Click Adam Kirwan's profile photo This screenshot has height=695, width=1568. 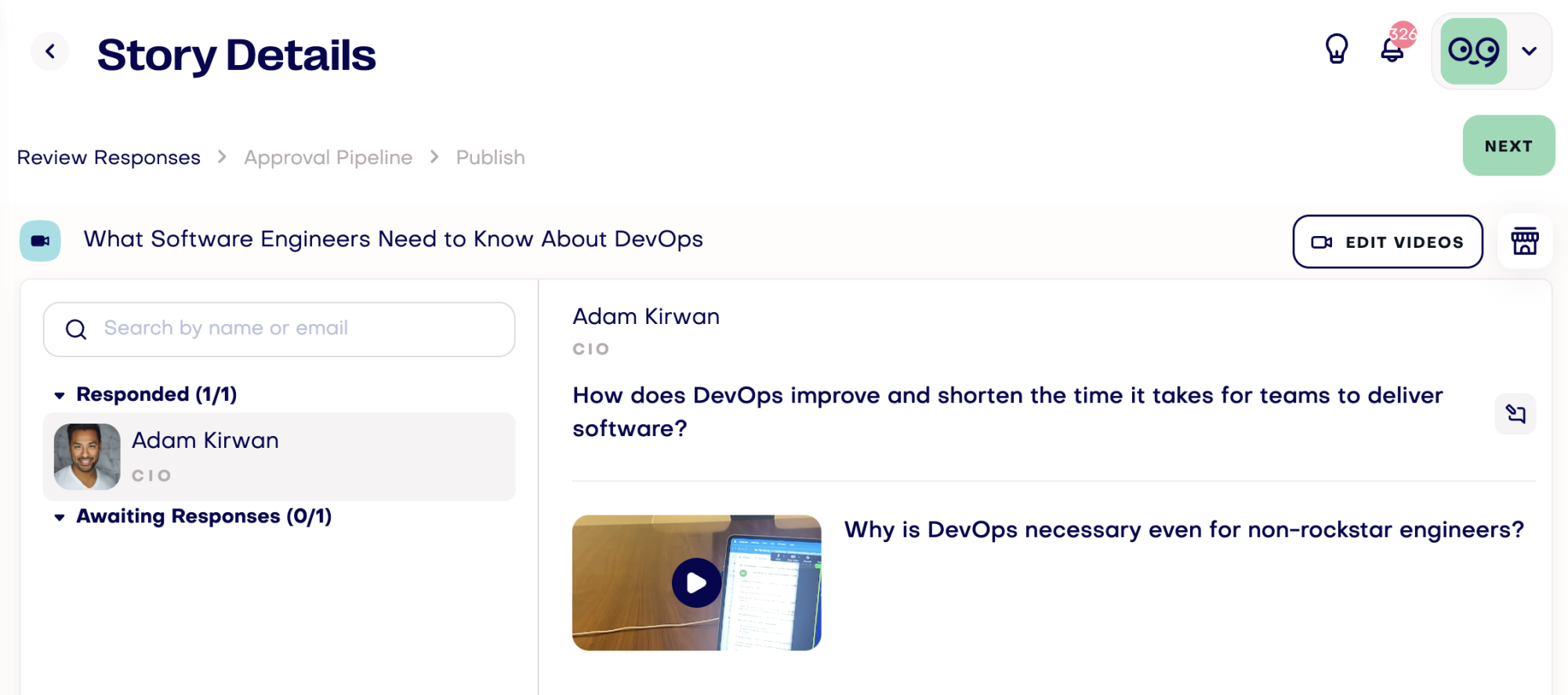[x=87, y=457]
